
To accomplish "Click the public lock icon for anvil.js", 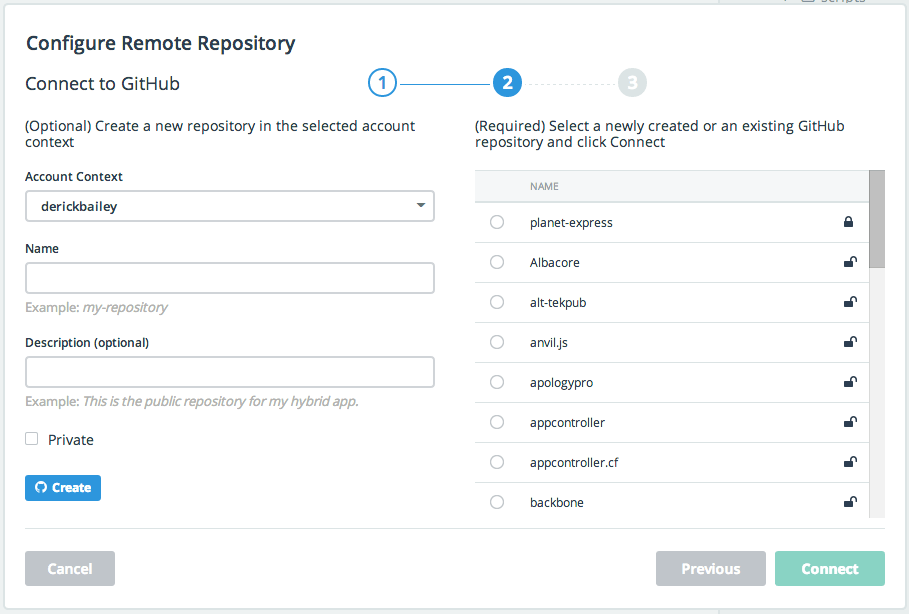I will point(850,342).
